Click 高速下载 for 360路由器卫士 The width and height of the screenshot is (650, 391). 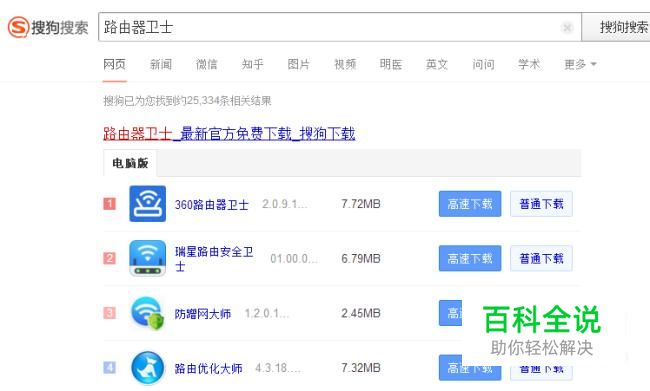click(470, 204)
